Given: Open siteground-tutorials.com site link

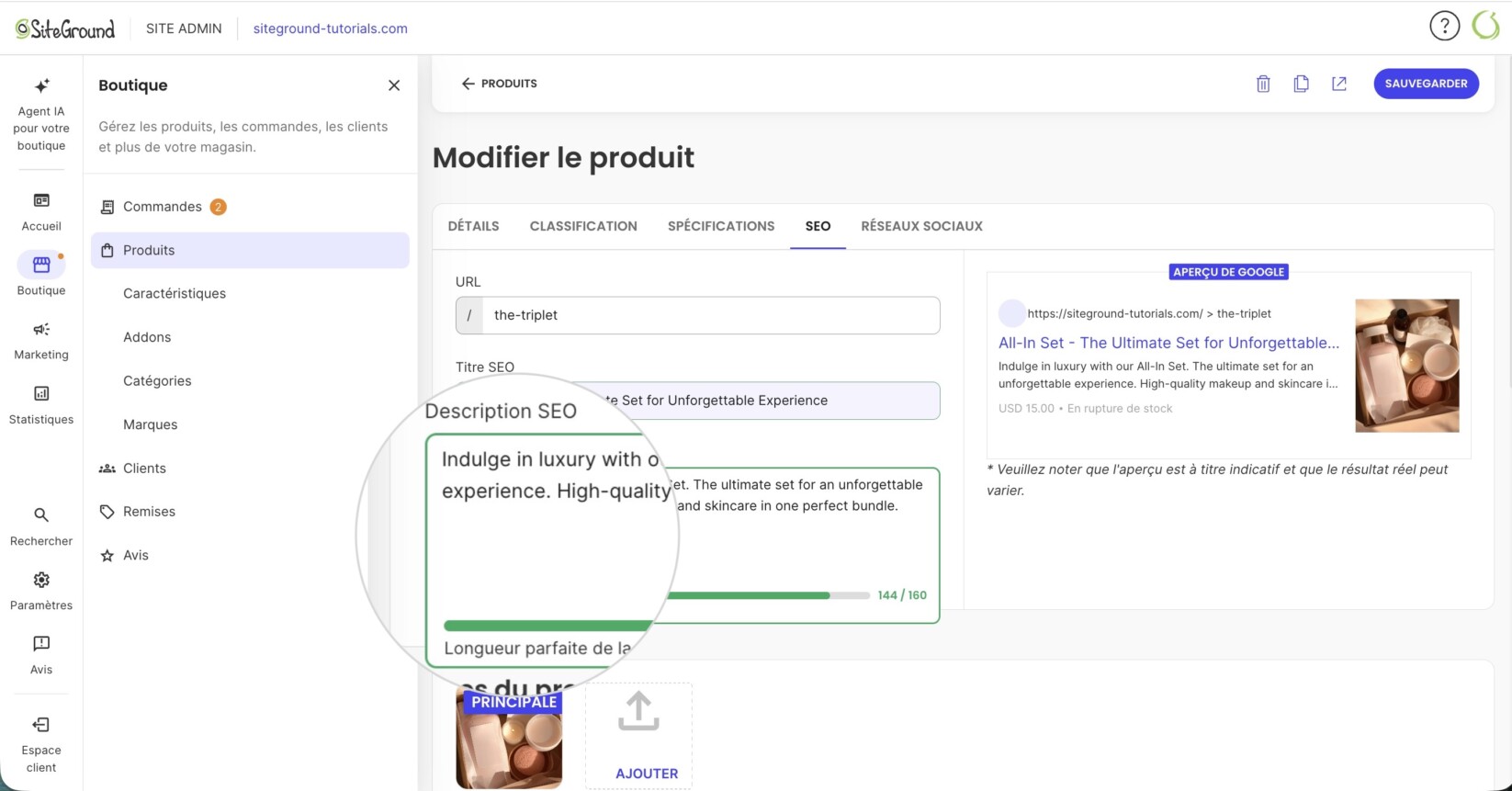Looking at the screenshot, I should coord(331,28).
